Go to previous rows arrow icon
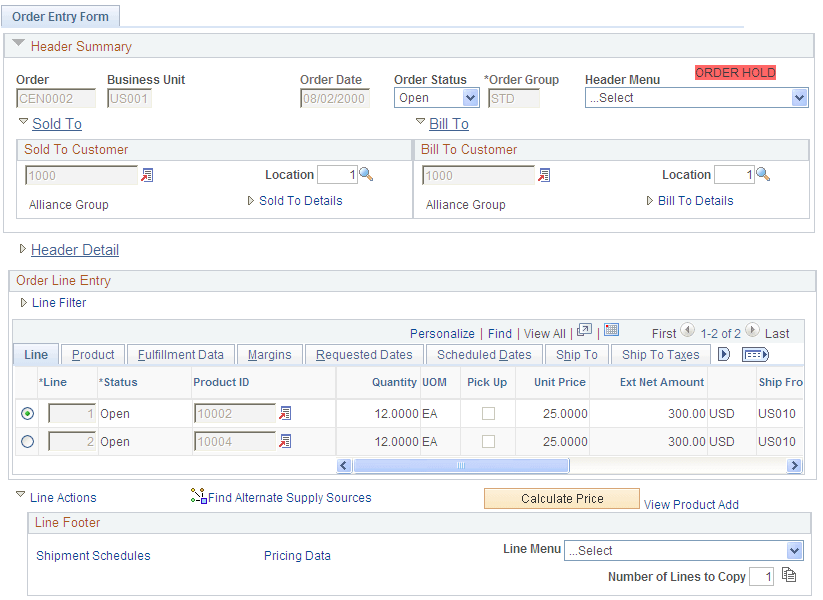The width and height of the screenshot is (823, 600). click(x=688, y=330)
